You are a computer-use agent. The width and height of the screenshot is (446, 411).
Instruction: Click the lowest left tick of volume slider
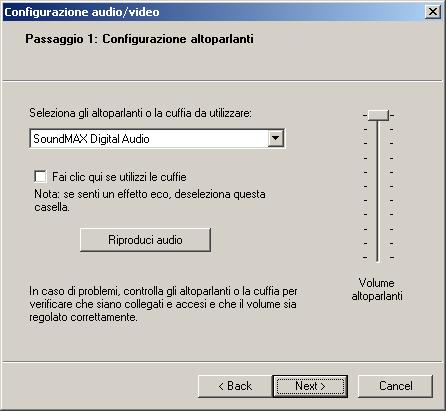[365, 258]
